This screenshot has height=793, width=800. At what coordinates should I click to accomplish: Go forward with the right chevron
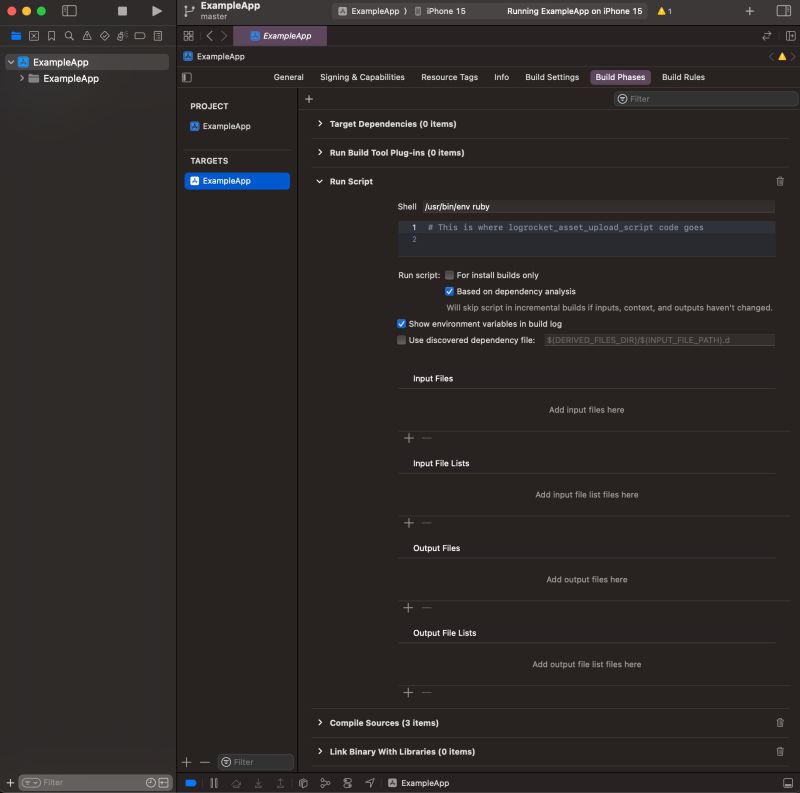point(224,36)
